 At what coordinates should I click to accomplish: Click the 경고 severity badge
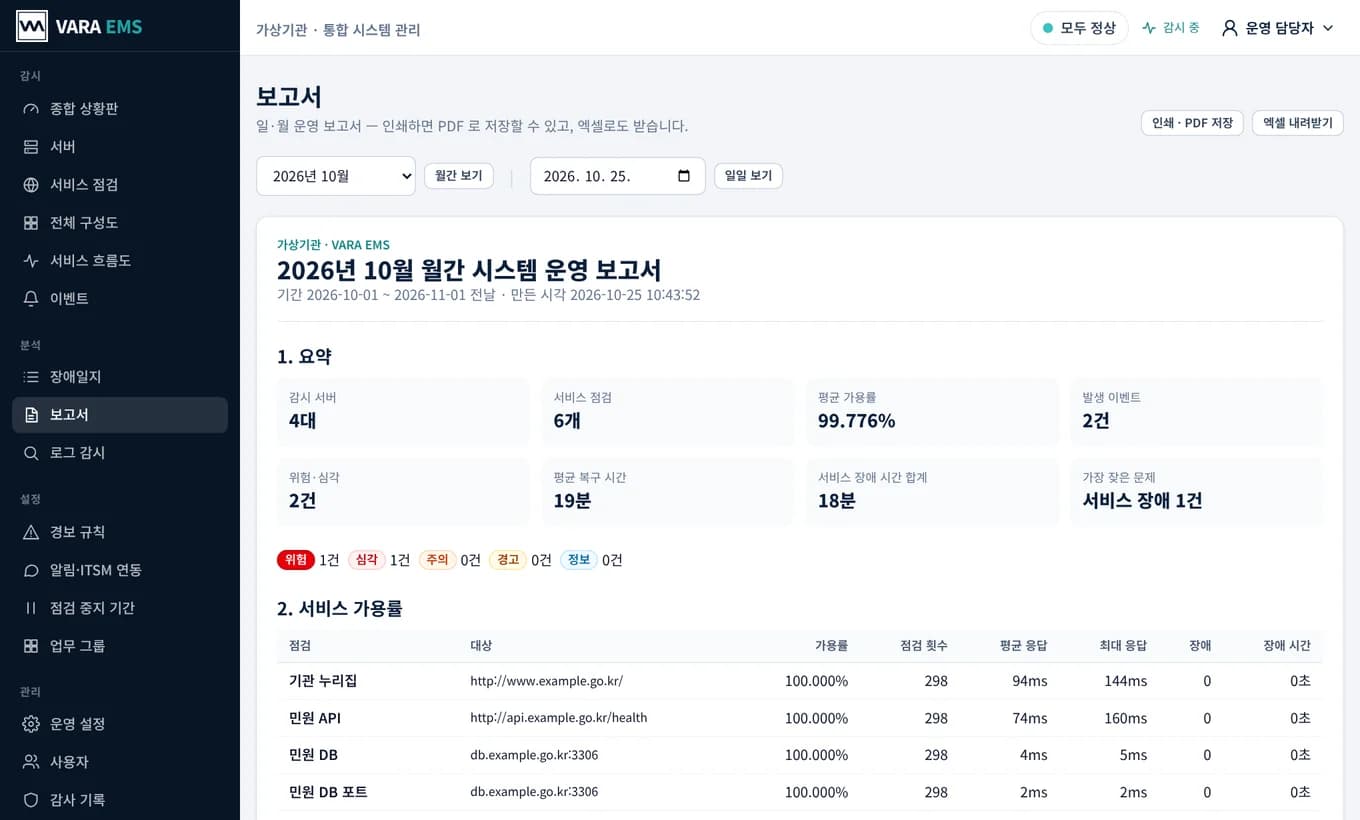[x=508, y=560]
